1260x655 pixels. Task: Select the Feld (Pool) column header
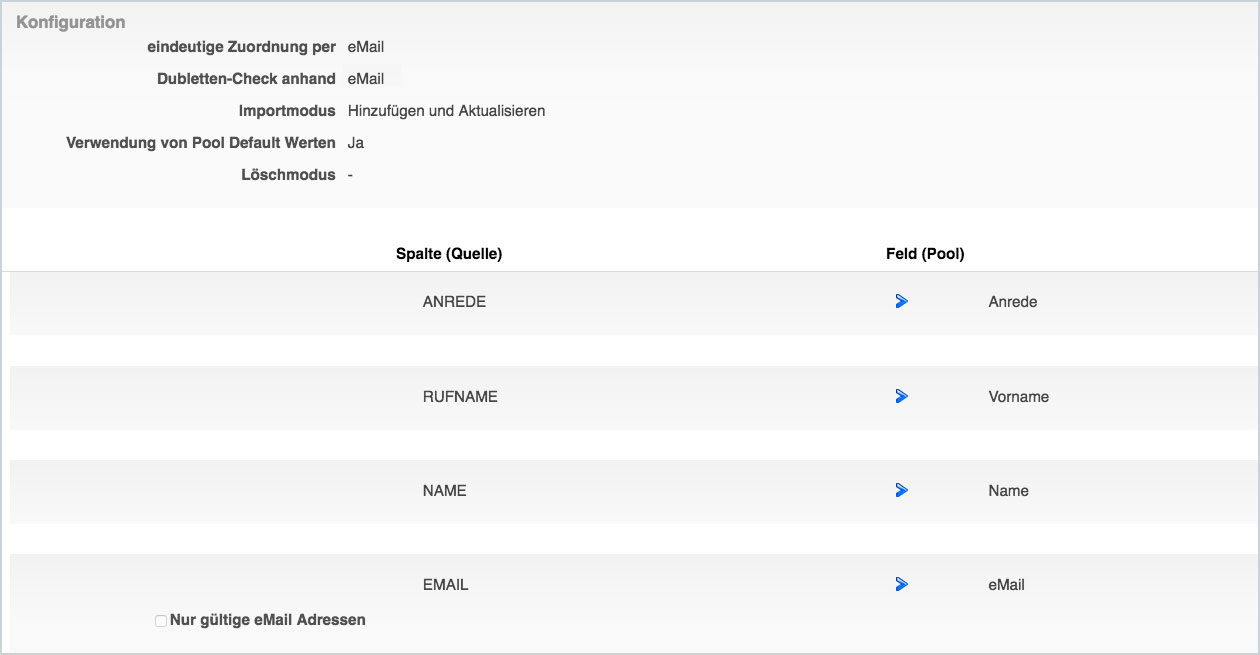[x=925, y=254]
